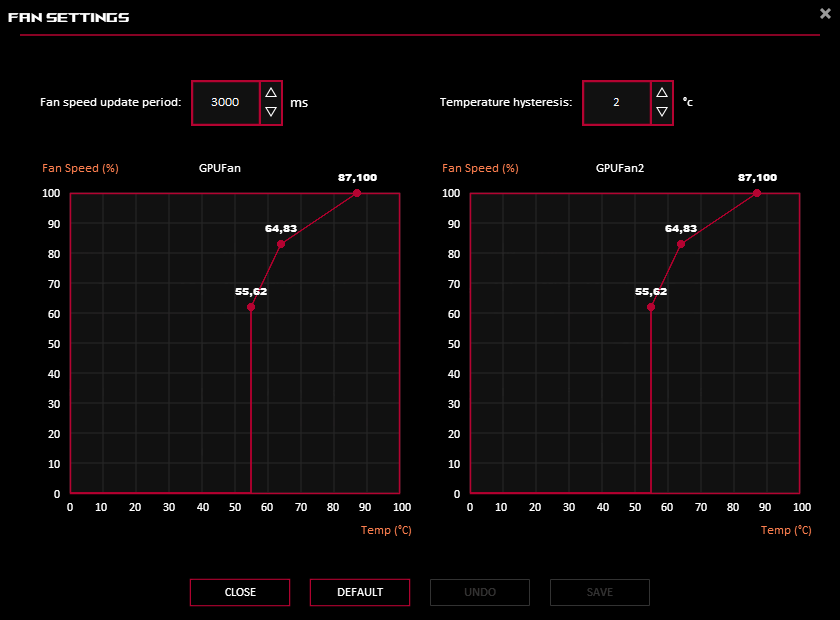Click the GPUFan2 graph title
Screen dimensions: 840x620
[x=620, y=168]
